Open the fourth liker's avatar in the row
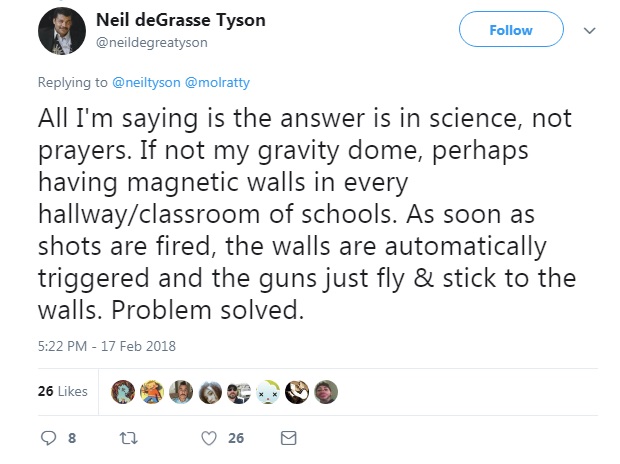Viewport: 620px width, 464px height. 209,391
